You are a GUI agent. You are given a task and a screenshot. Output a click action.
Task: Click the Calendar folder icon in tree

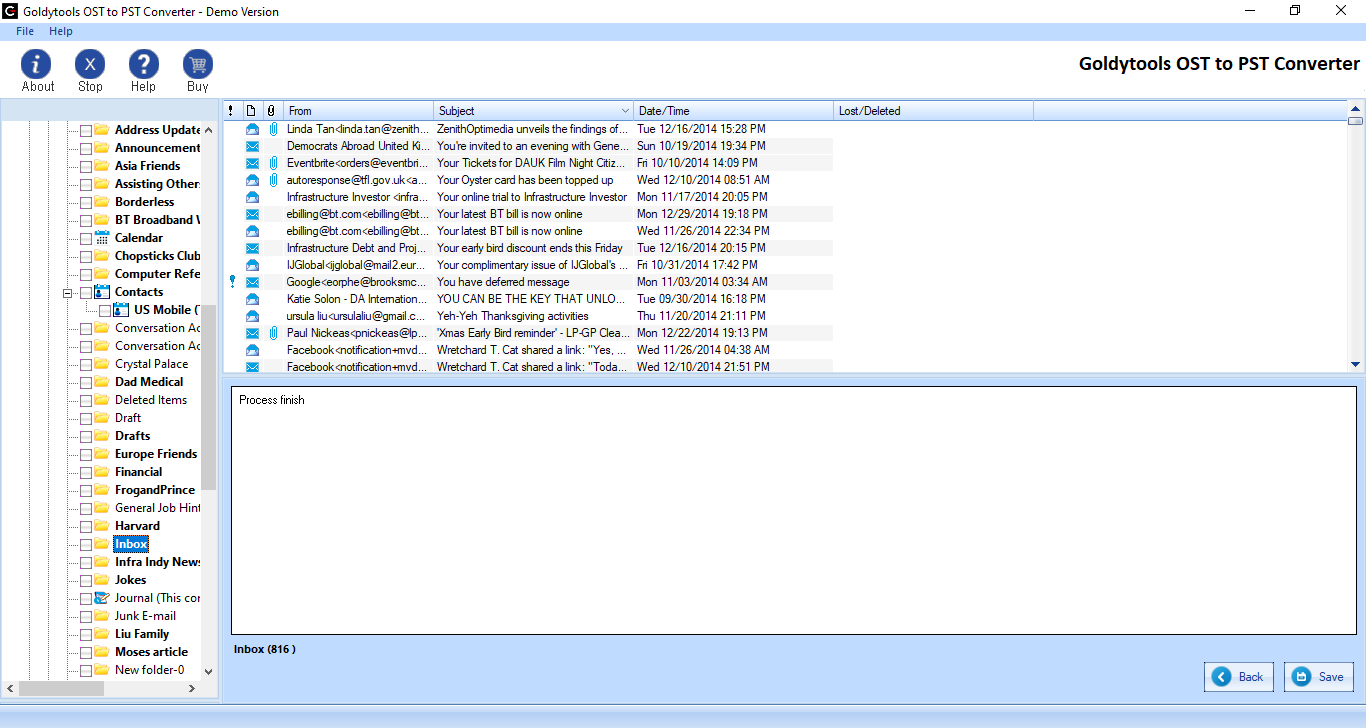pyautogui.click(x=102, y=238)
